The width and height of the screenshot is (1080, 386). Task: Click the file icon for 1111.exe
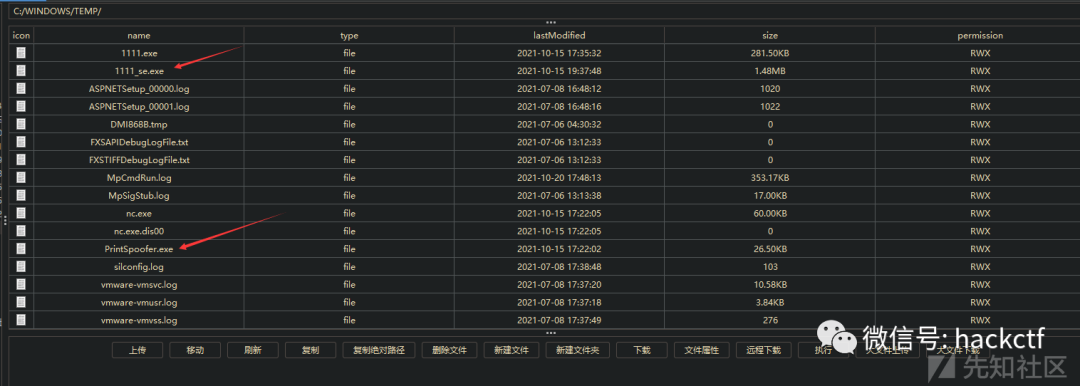click(21, 52)
